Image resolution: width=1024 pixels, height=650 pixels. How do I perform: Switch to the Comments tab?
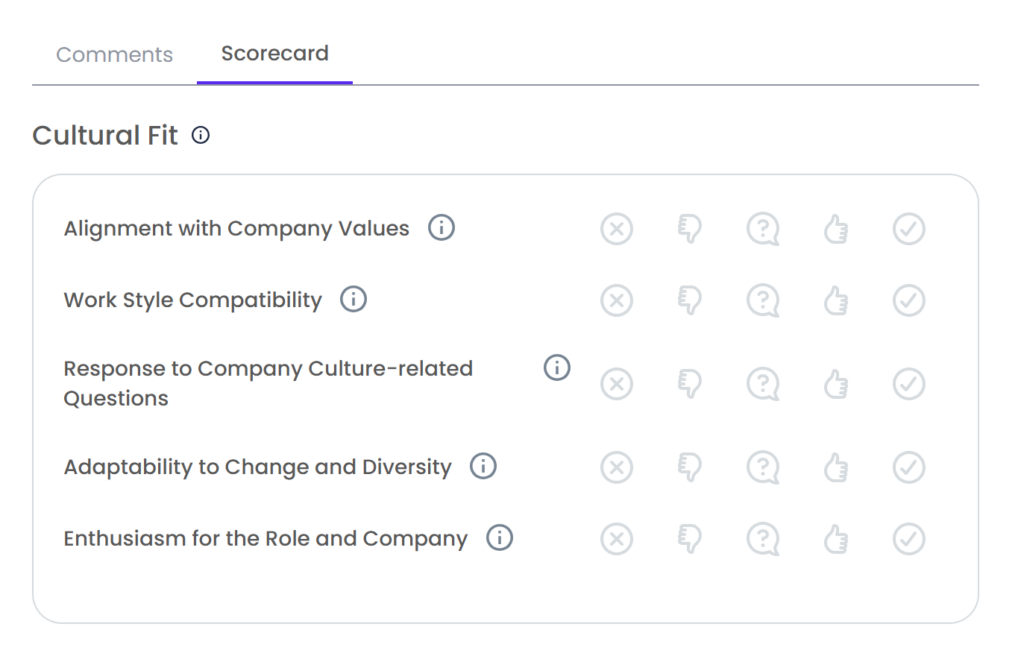click(x=114, y=54)
